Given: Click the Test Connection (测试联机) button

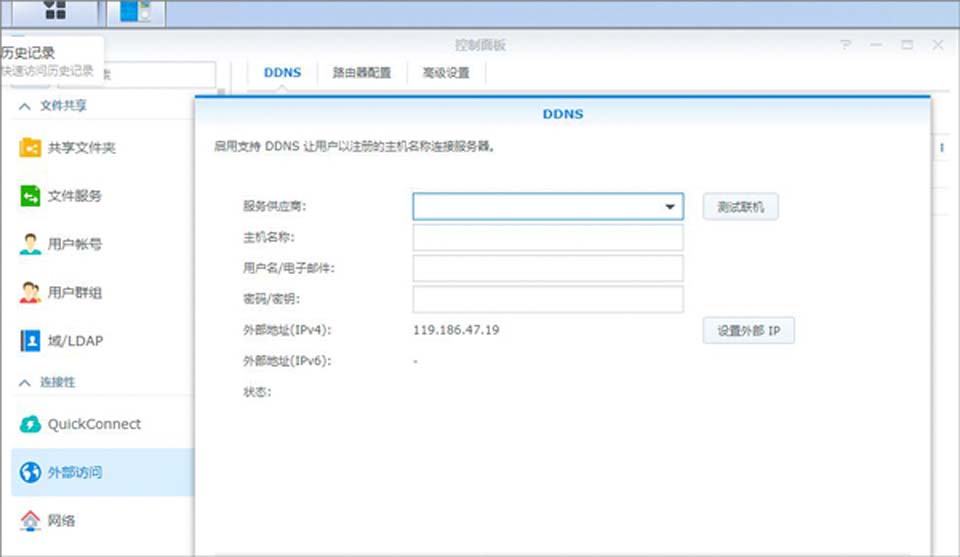Looking at the screenshot, I should [x=740, y=207].
